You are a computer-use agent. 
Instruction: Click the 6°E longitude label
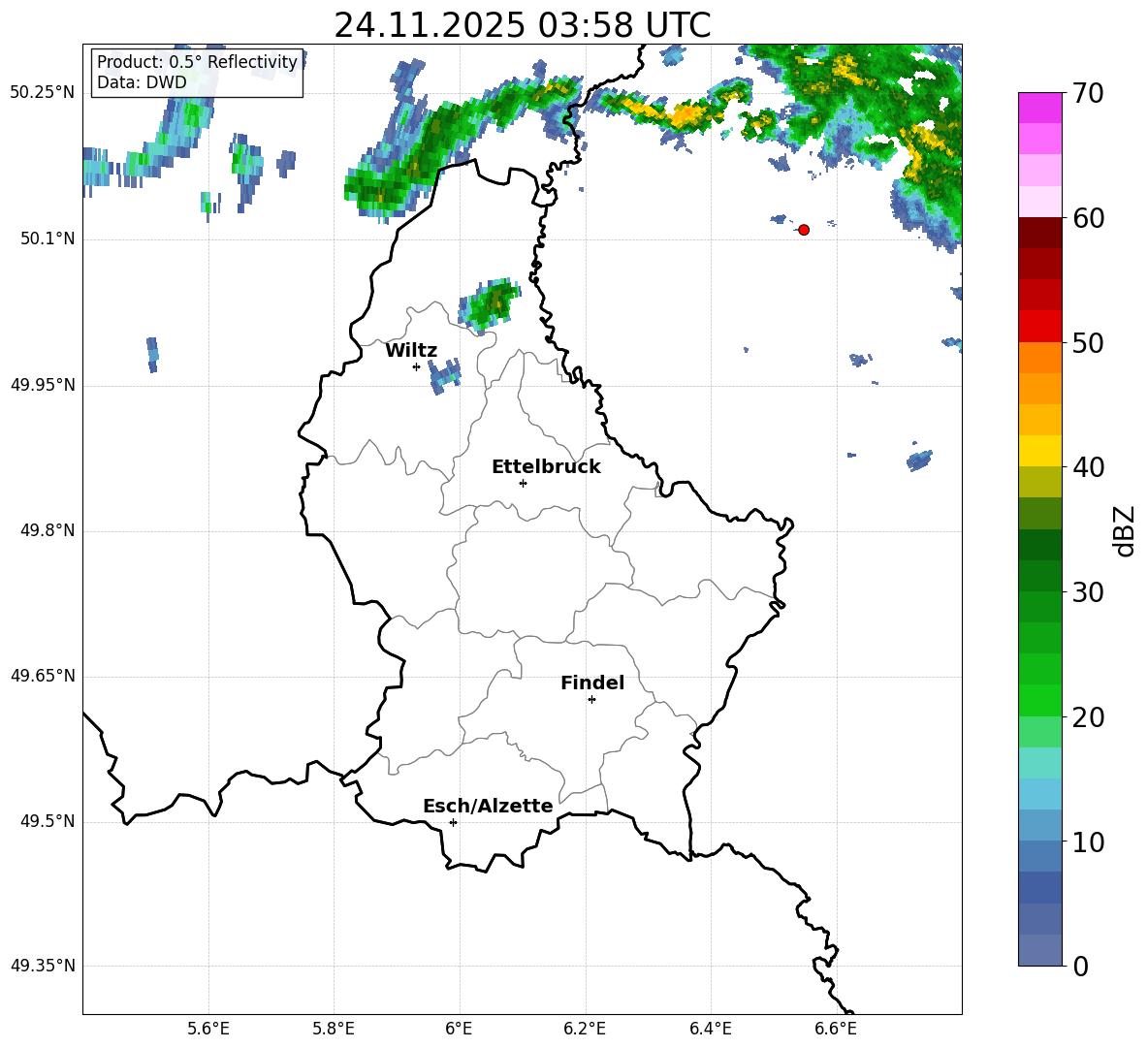click(459, 1029)
